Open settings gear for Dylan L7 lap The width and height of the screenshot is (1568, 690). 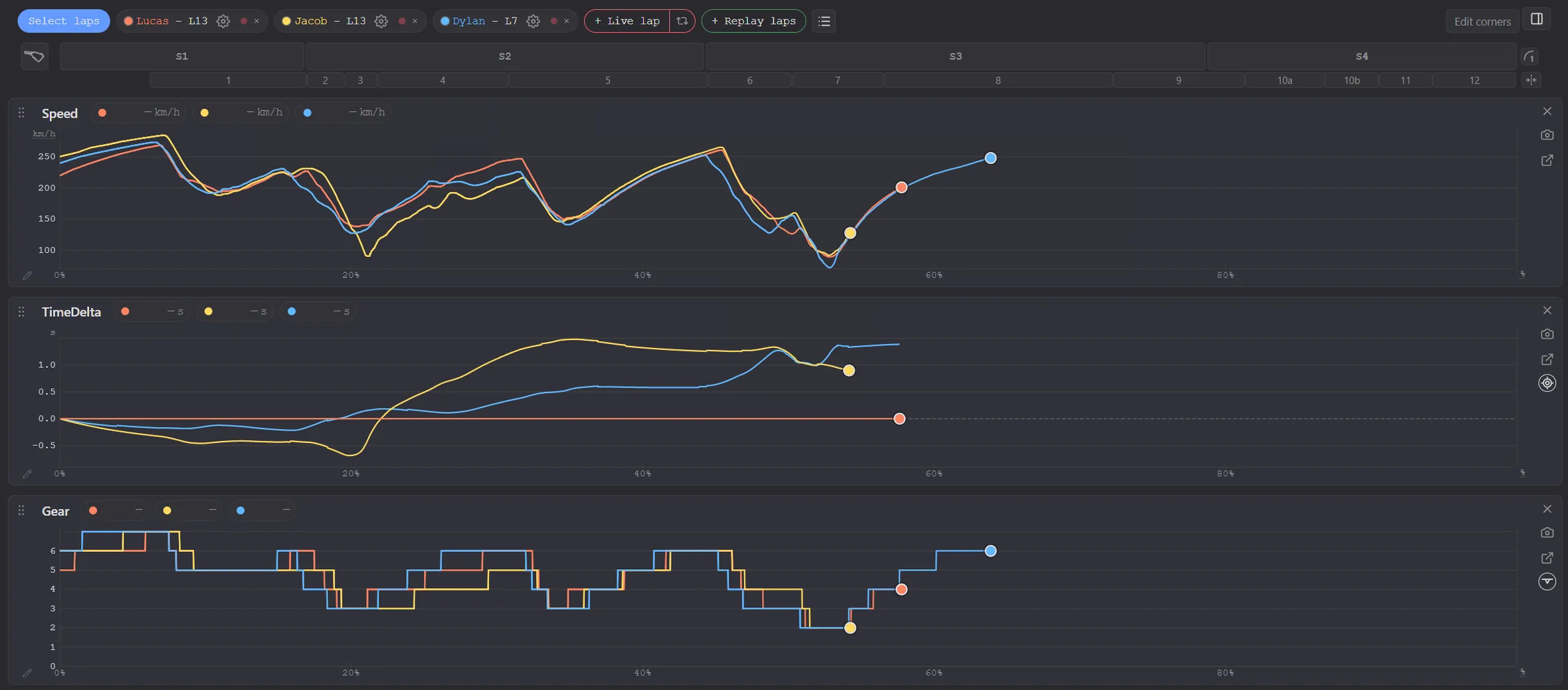[x=533, y=21]
